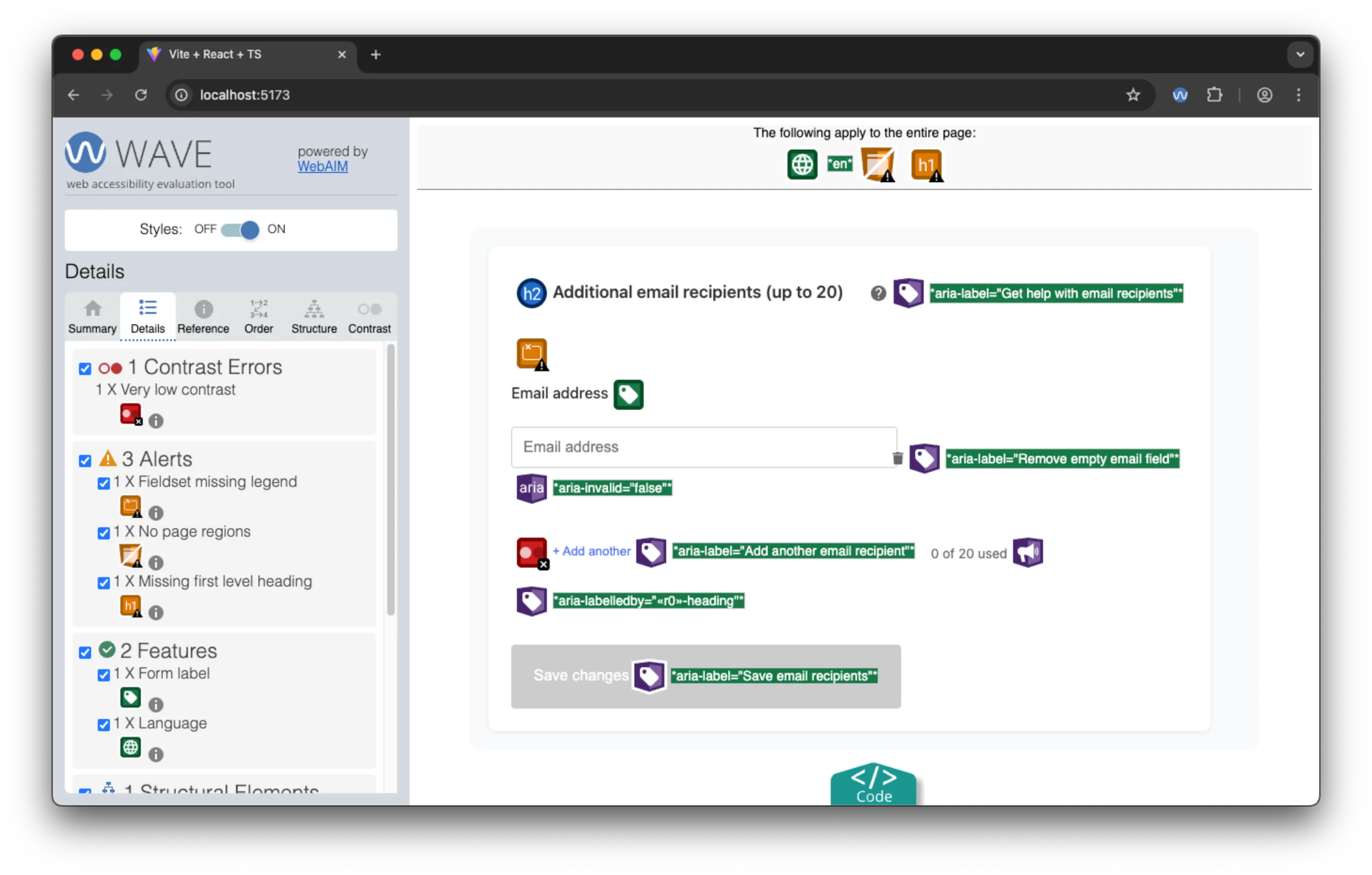This screenshot has width=1372, height=875.
Task: Switch to the Summary tab
Action: point(92,317)
